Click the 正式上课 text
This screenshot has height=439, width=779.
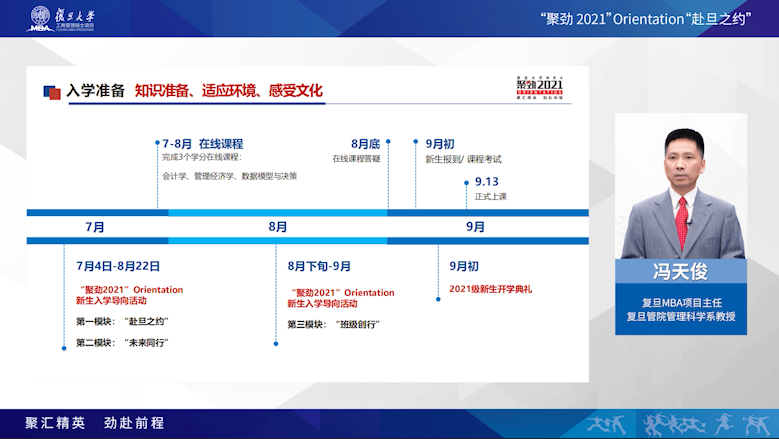point(490,197)
